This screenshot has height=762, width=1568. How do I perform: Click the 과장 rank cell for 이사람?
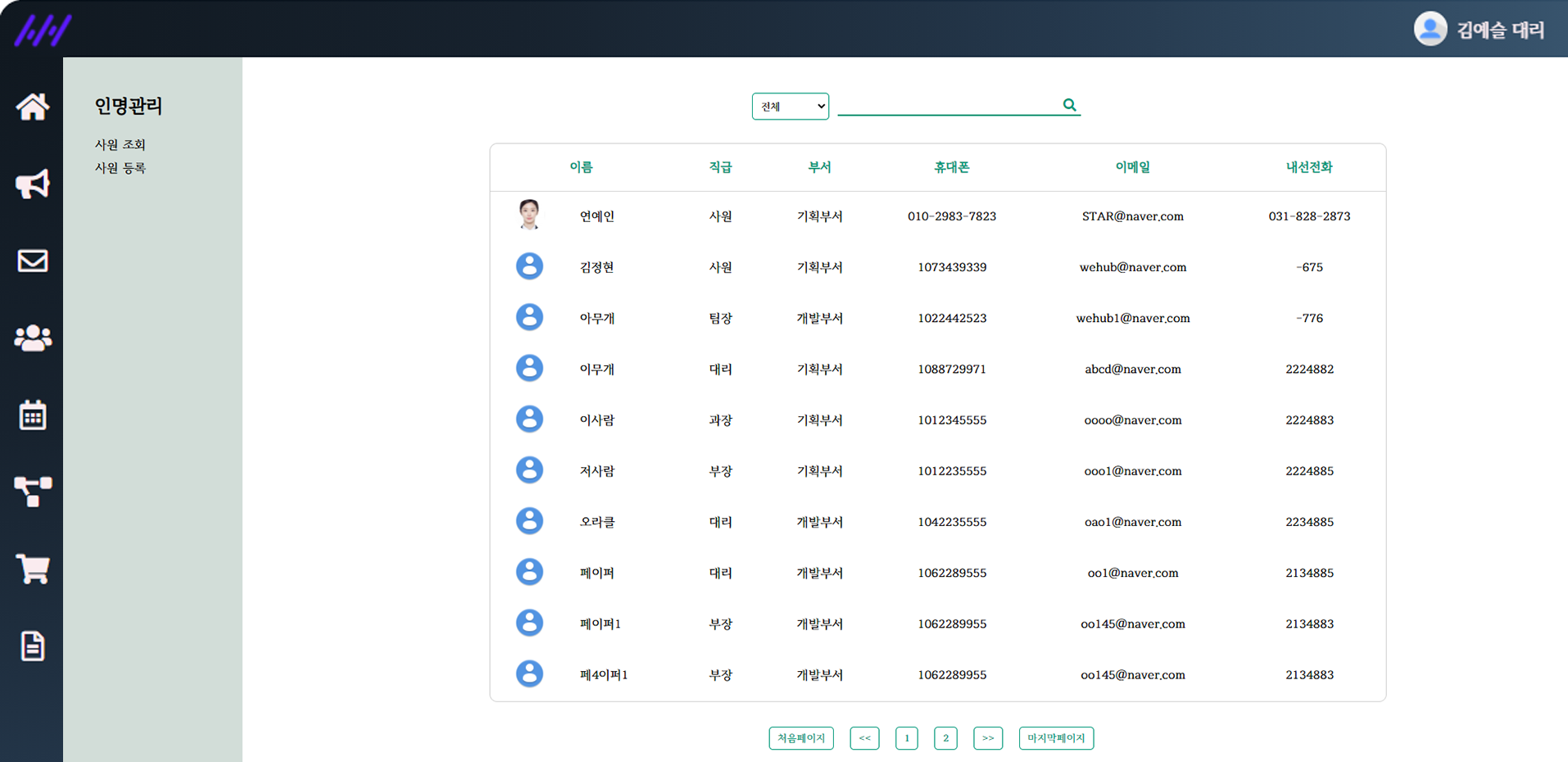[721, 420]
